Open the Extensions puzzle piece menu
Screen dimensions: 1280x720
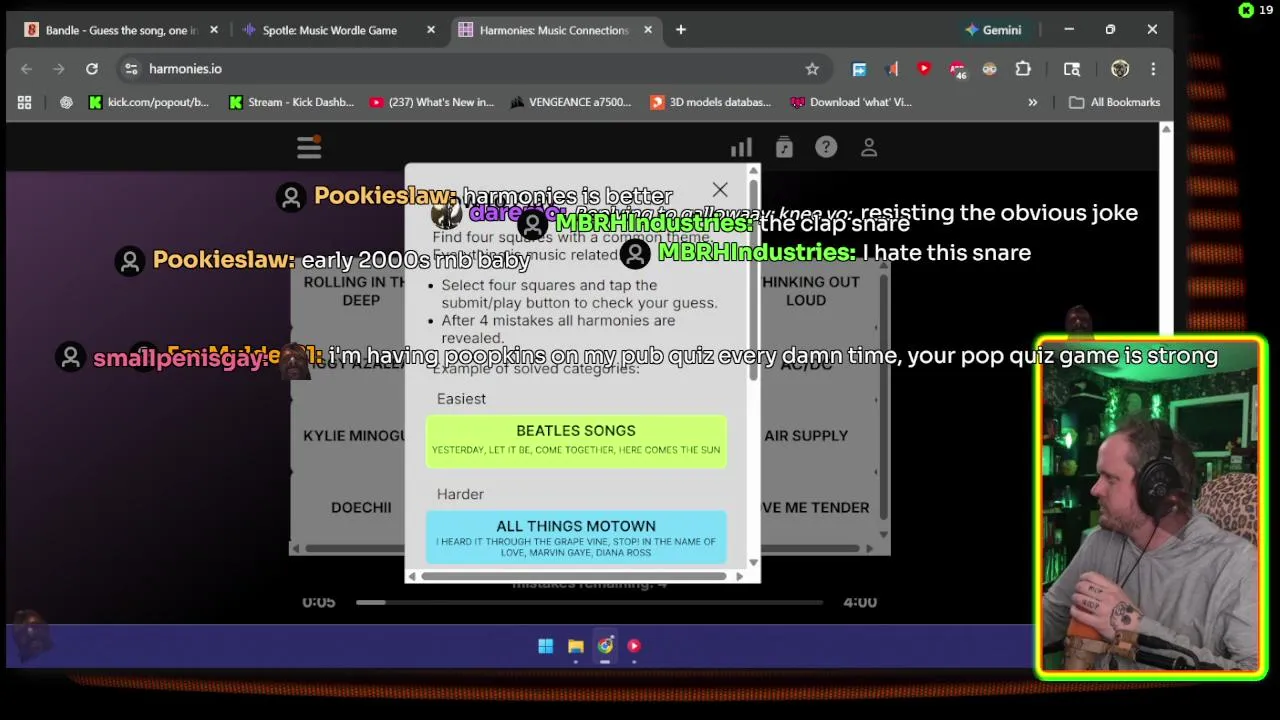click(x=1023, y=69)
